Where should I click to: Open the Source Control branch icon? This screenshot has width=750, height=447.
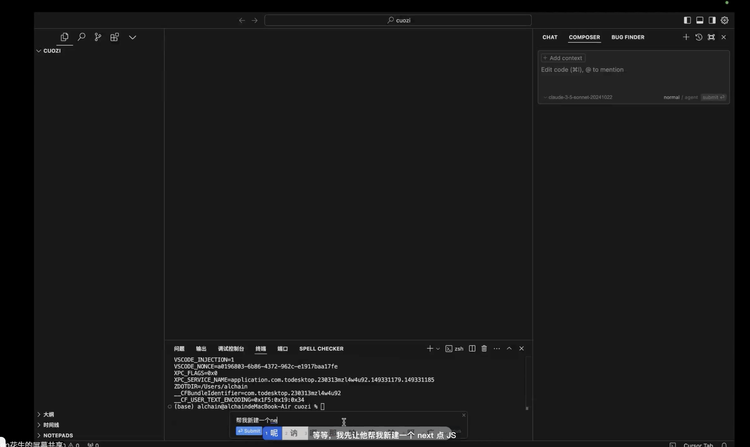pos(98,37)
